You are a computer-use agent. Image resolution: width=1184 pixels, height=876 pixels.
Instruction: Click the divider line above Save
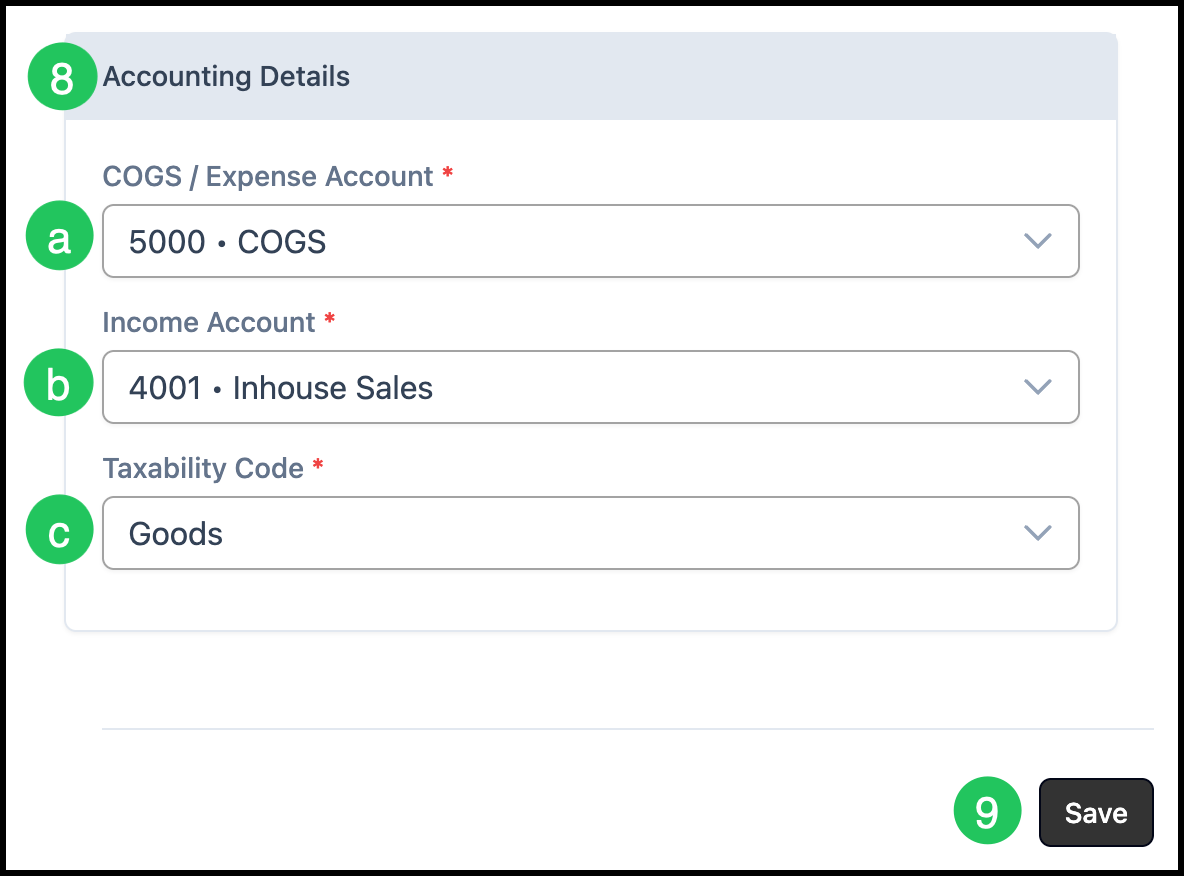(x=627, y=729)
